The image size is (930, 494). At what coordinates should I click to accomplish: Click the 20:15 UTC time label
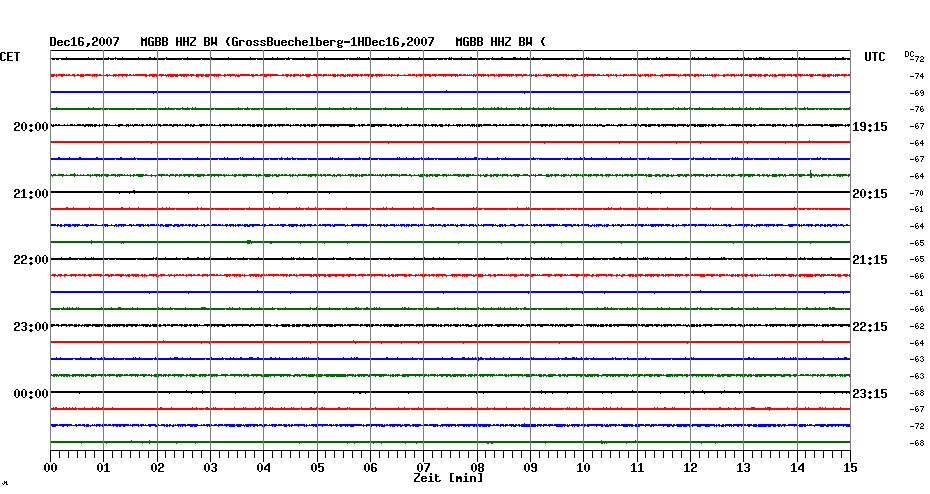click(870, 194)
